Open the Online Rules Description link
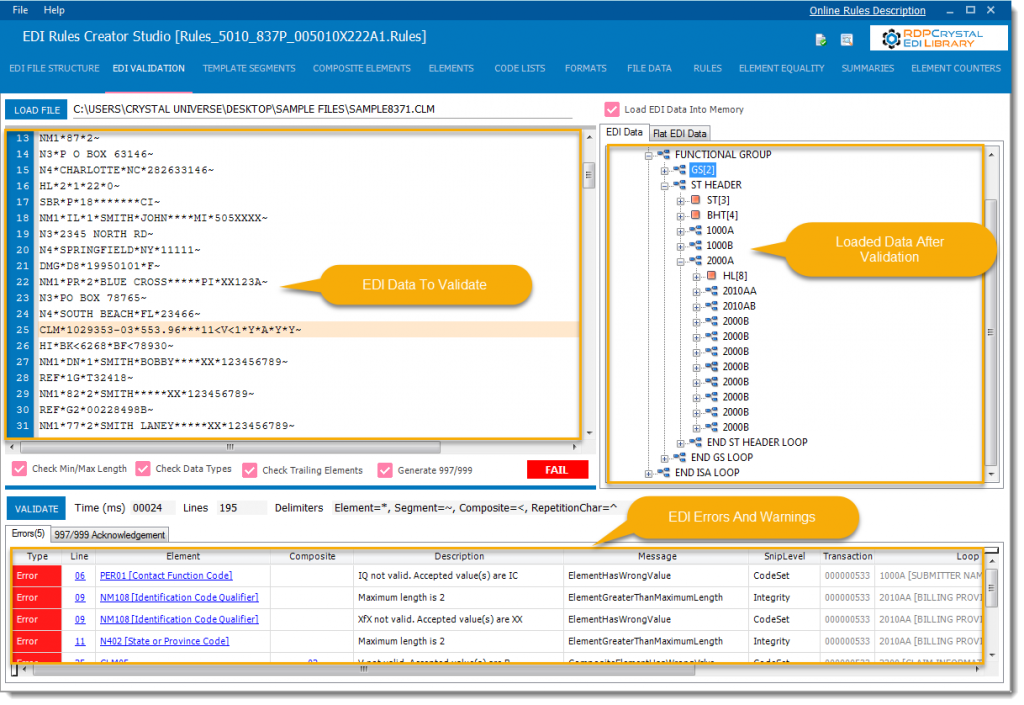Screen dimensions: 1024x705 coord(866,10)
